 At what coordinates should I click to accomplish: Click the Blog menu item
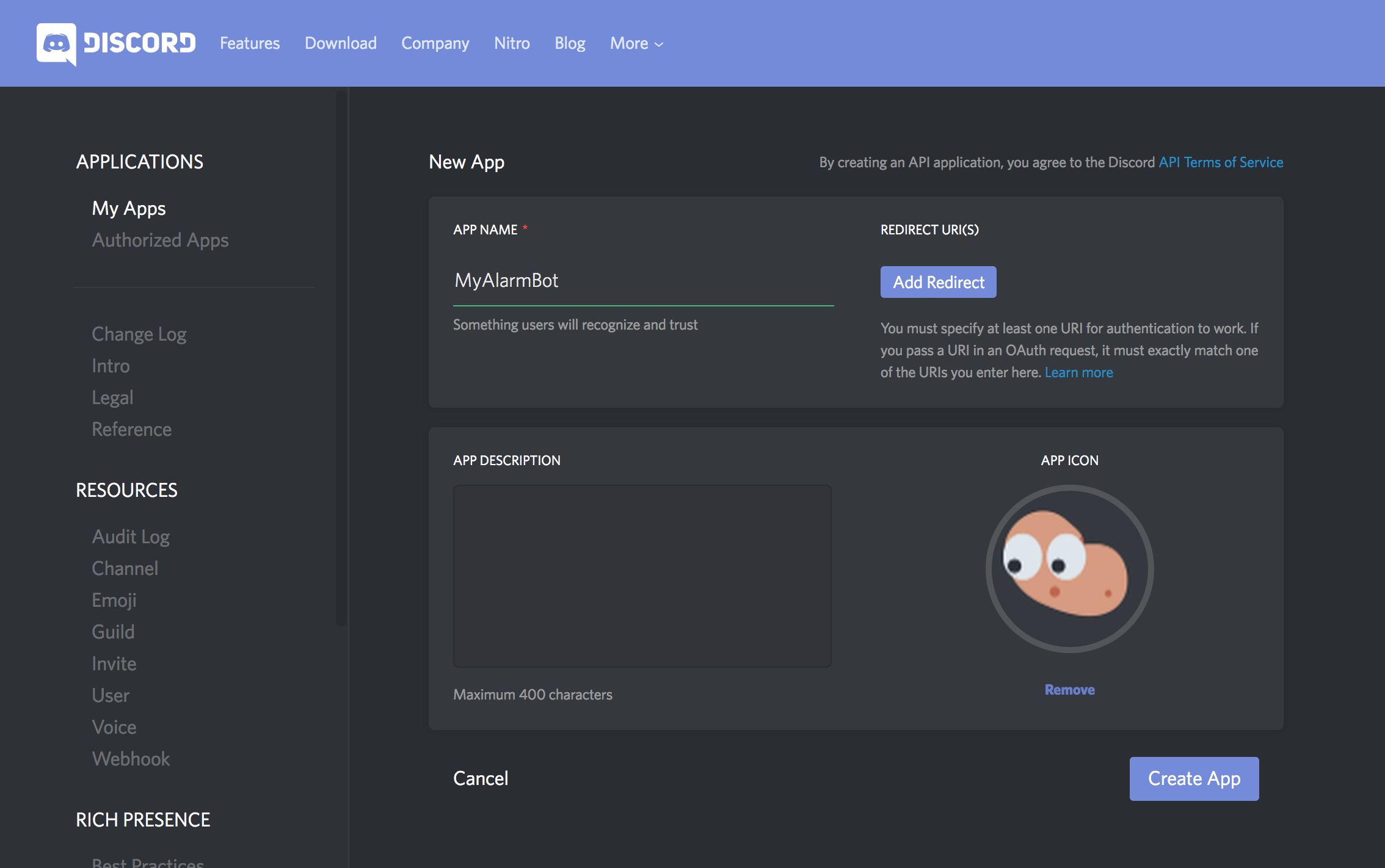pyautogui.click(x=568, y=43)
